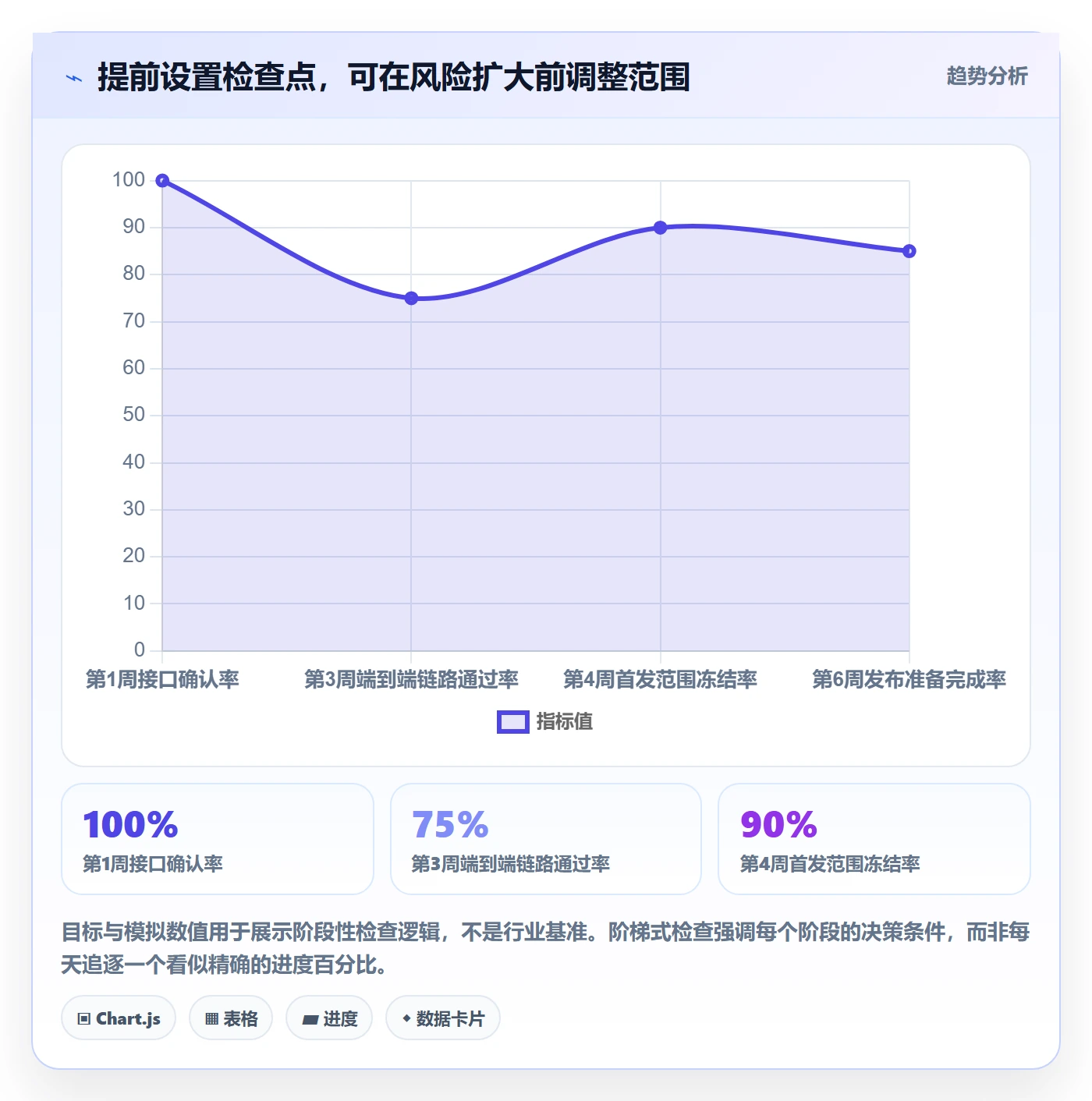Click the y-axis value 0
The image size is (1092, 1101).
point(140,650)
